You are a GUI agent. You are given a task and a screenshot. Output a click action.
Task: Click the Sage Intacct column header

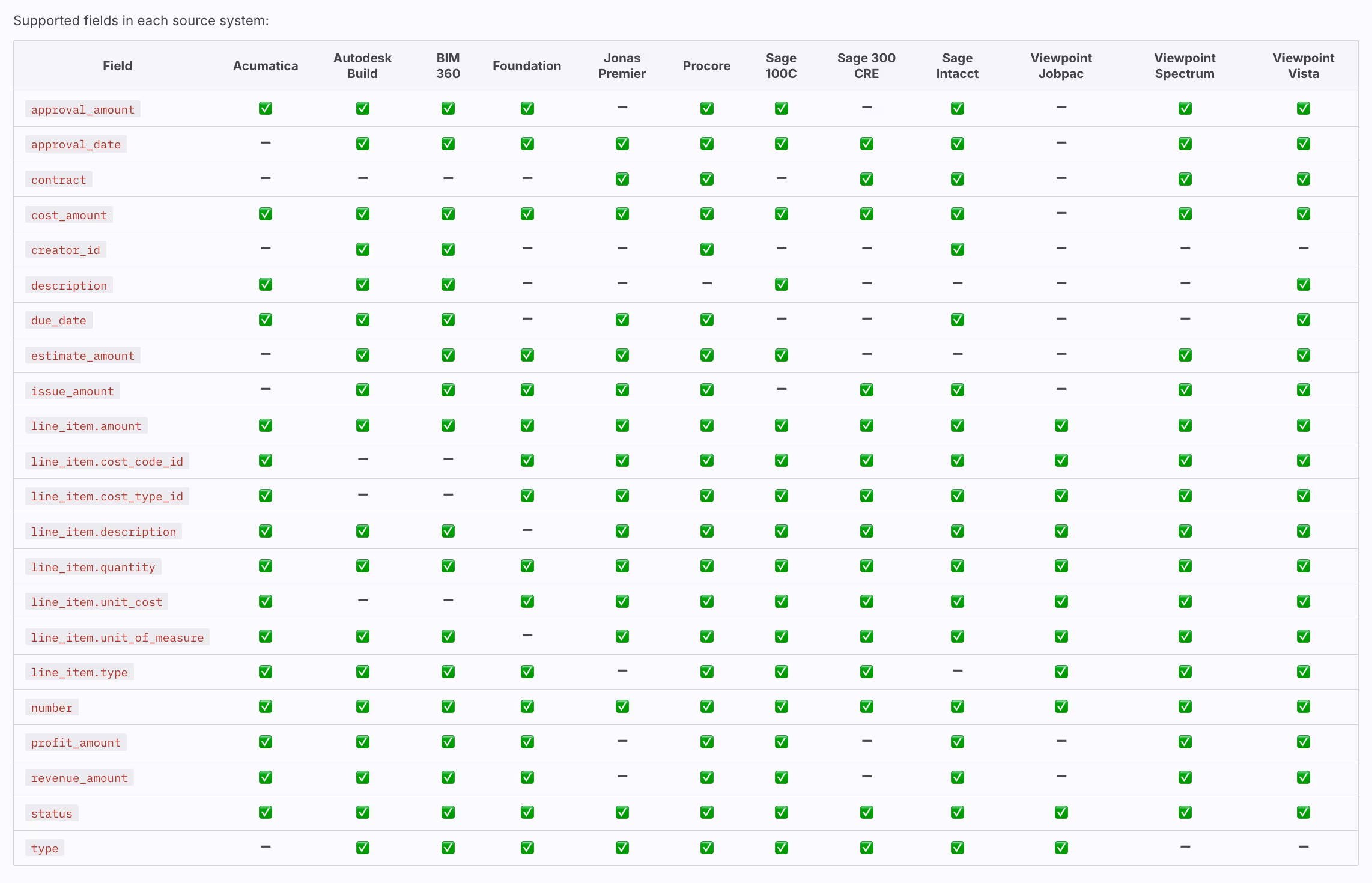pos(958,66)
